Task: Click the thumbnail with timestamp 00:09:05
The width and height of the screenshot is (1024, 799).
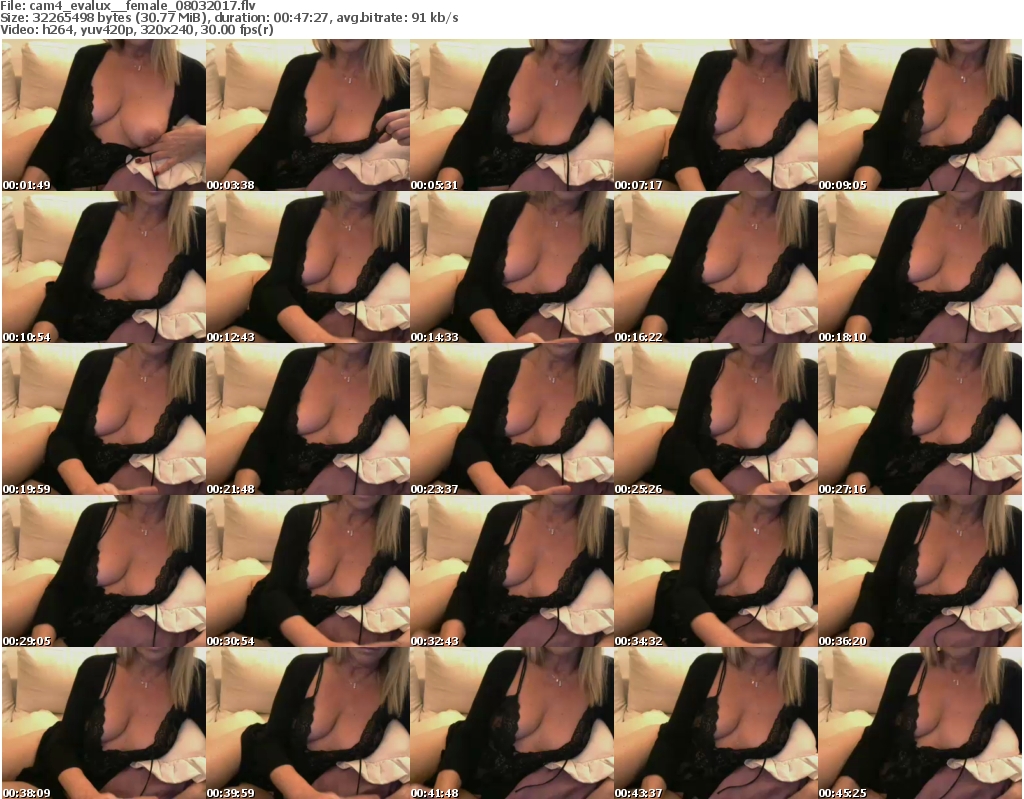Action: [920, 115]
